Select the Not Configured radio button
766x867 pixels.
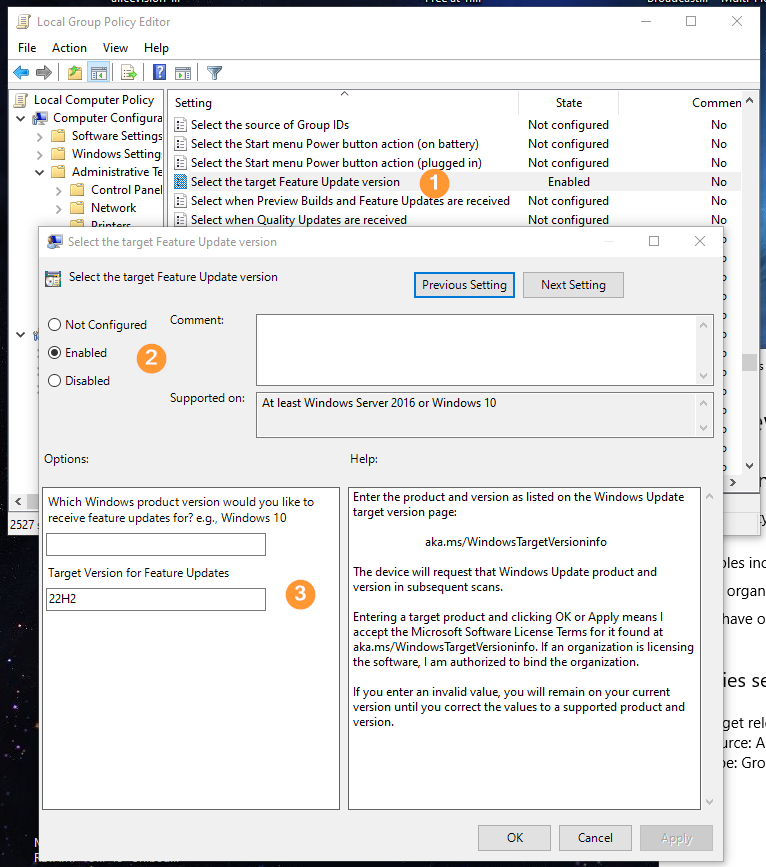pyautogui.click(x=54, y=325)
